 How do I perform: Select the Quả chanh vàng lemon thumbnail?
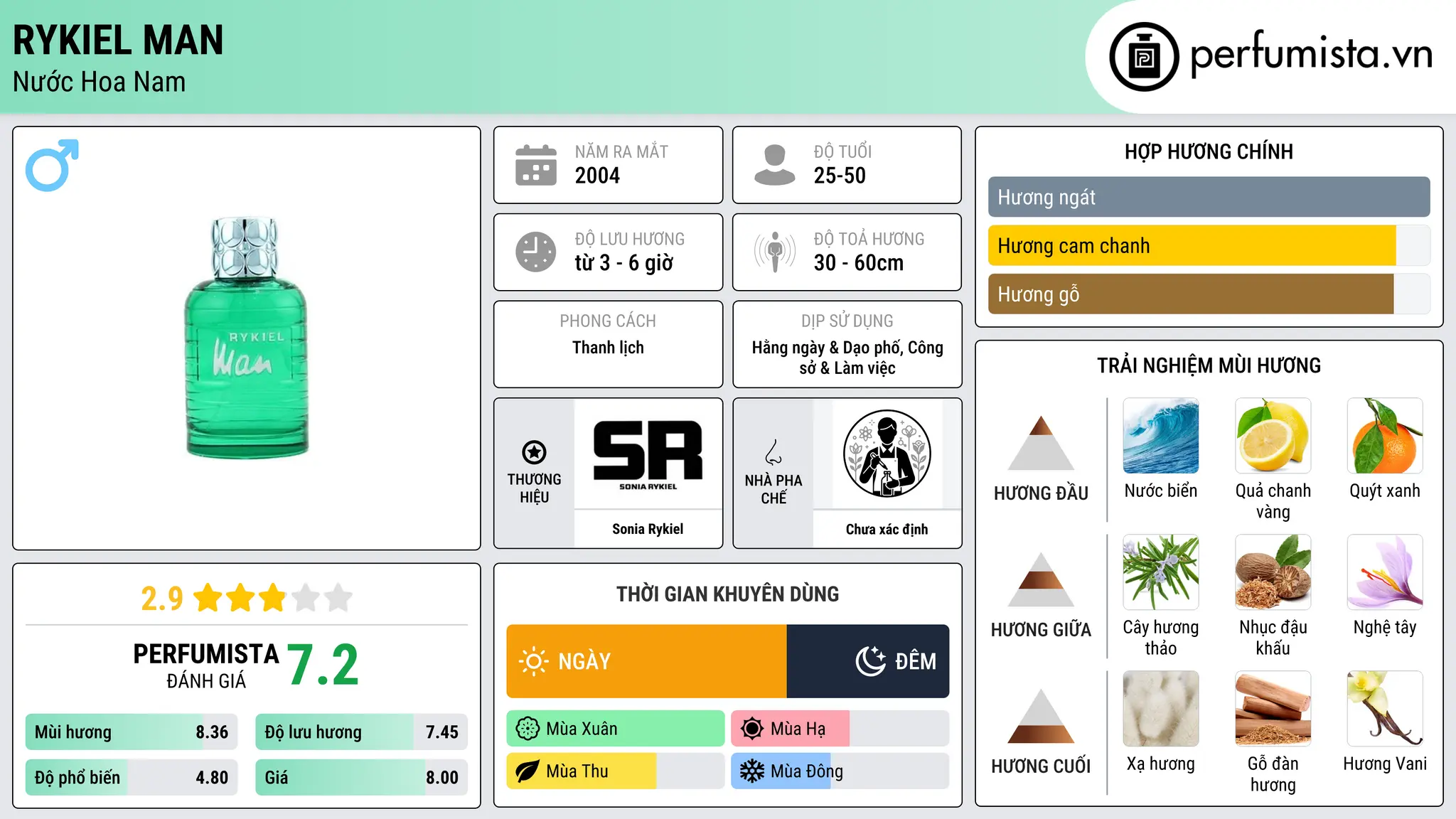tap(1273, 436)
